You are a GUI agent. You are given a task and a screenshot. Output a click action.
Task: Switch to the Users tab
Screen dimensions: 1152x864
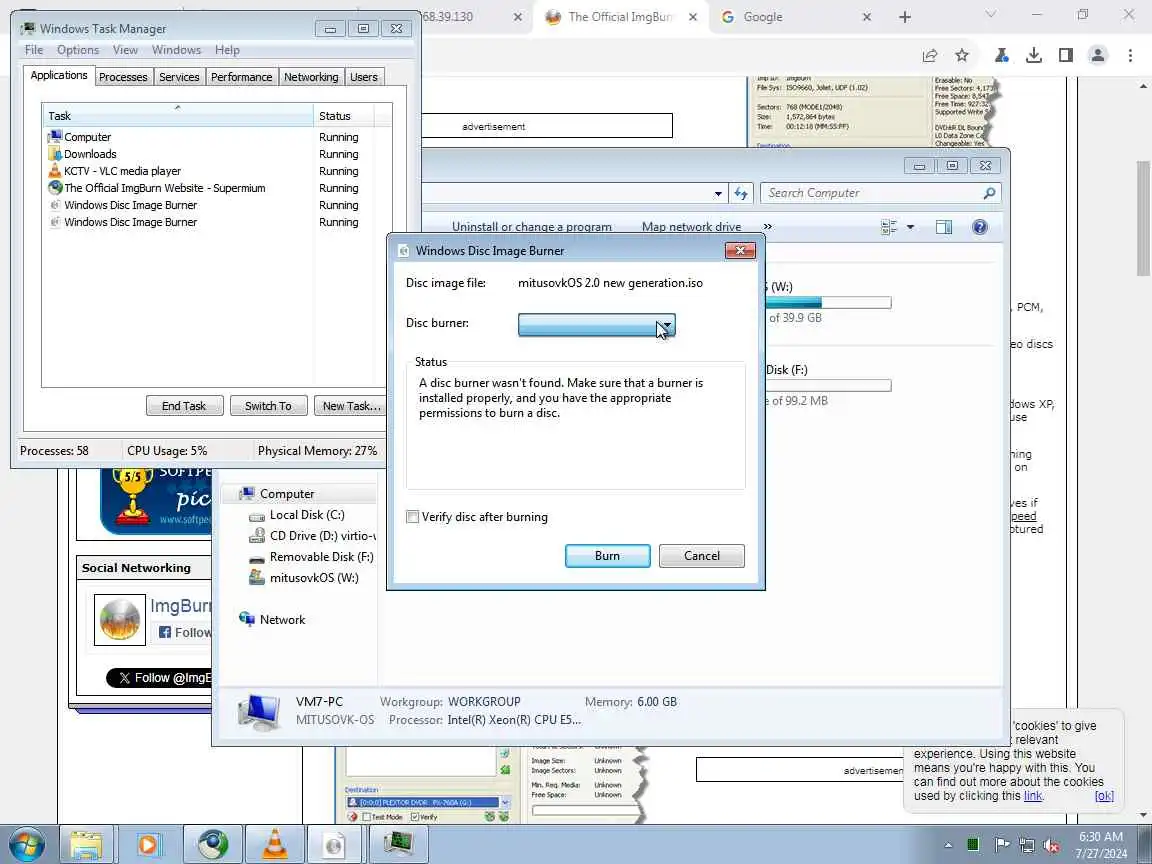364,77
